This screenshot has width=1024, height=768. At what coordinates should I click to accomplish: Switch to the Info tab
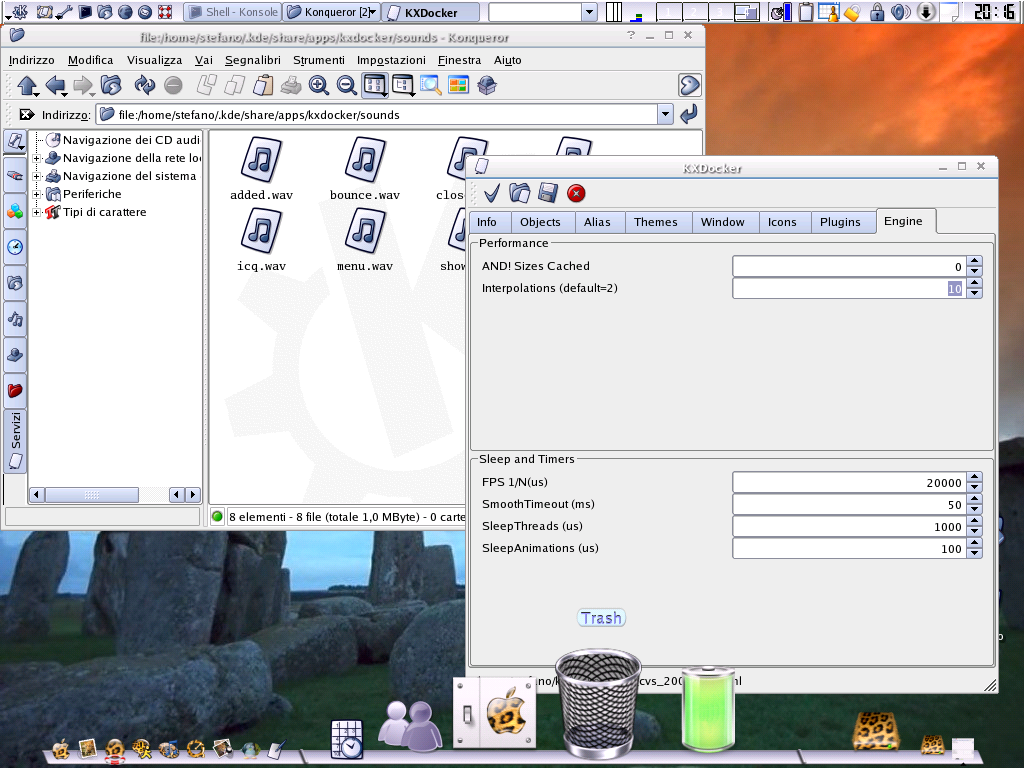[x=487, y=222]
